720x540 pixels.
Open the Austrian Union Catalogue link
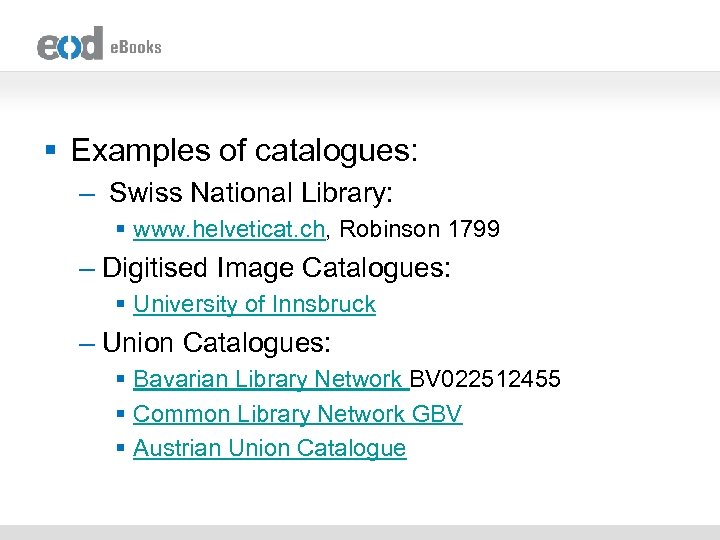click(x=269, y=449)
